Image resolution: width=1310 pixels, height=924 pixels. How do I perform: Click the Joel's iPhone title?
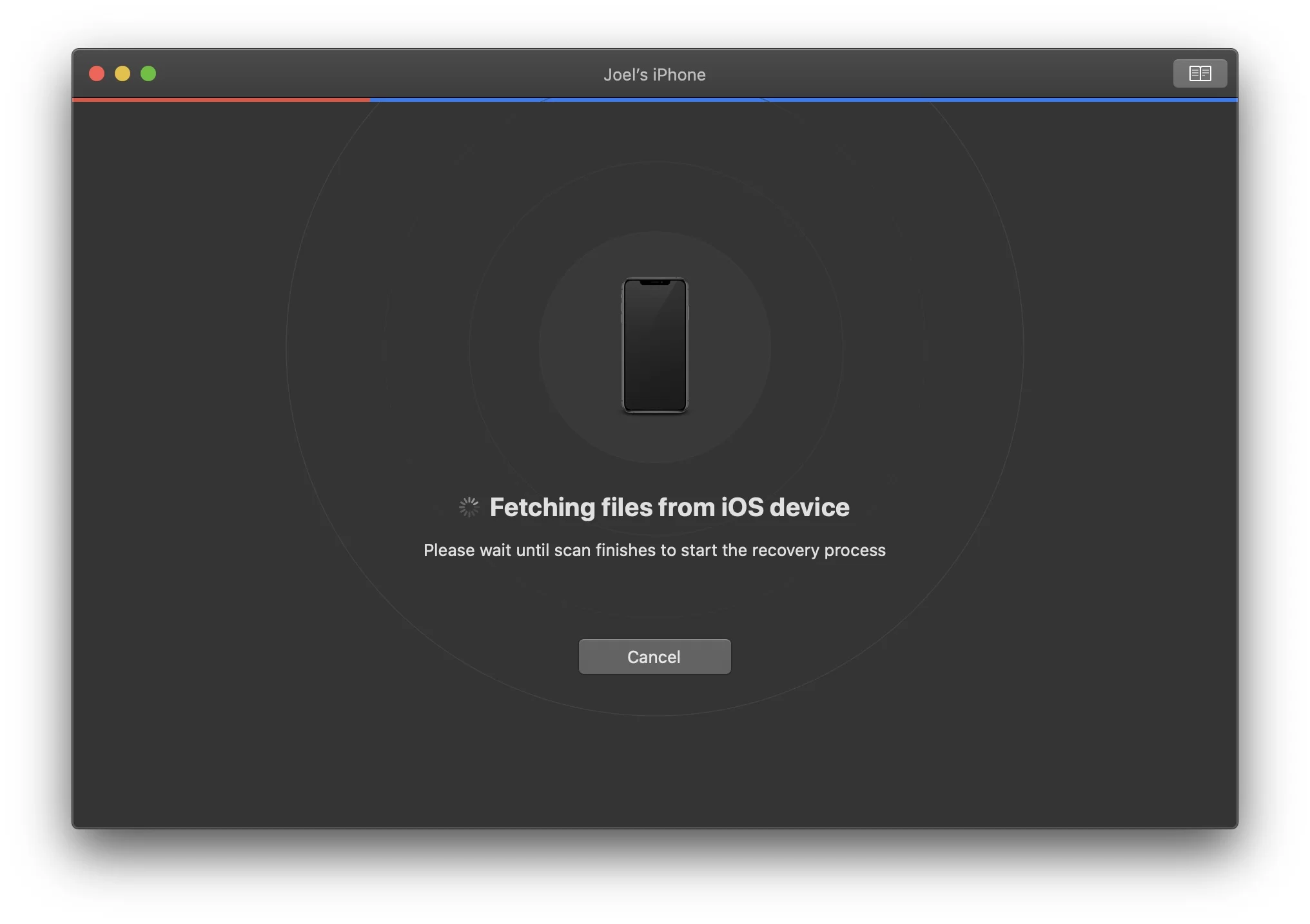point(654,74)
